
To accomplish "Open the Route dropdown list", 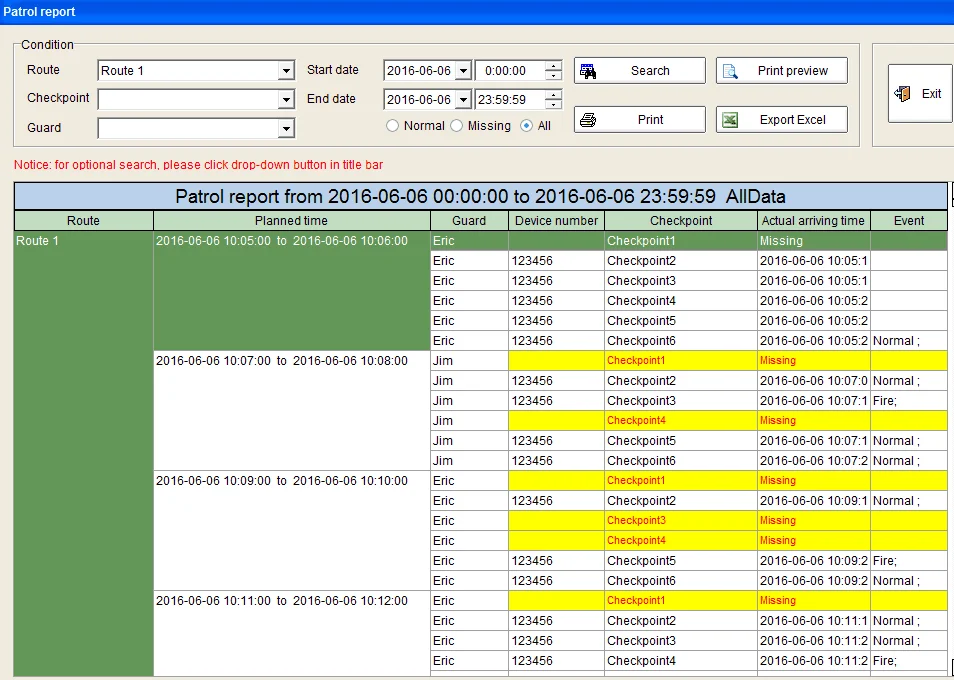I will point(286,71).
